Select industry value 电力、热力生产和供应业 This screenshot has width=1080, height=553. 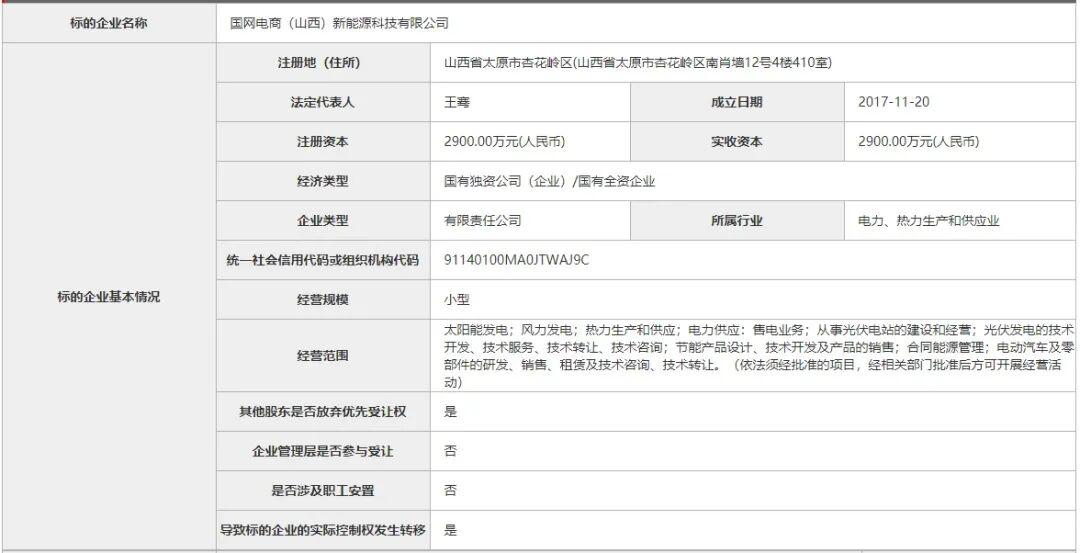[x=928, y=221]
